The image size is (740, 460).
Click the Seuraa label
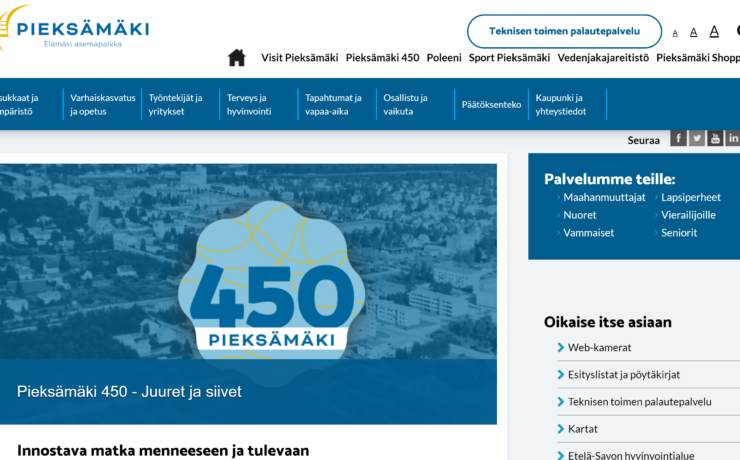[643, 140]
